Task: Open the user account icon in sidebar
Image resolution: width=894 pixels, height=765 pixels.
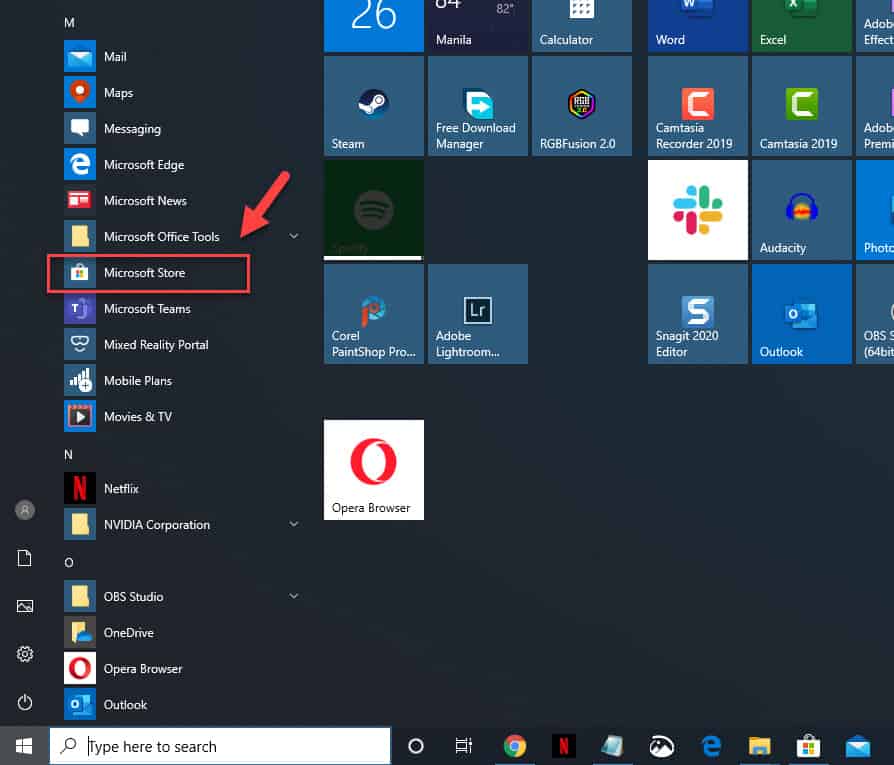Action: [x=25, y=510]
